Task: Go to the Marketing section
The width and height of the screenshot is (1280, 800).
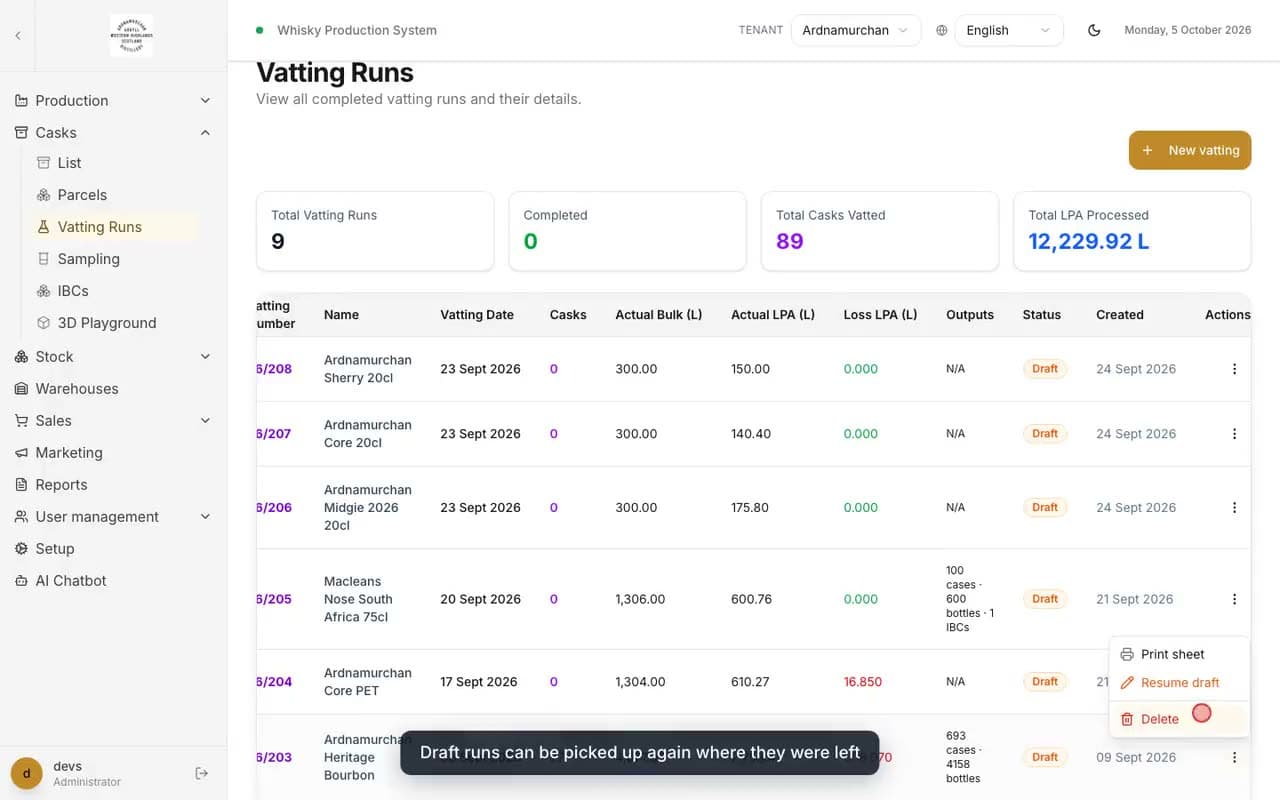Action: [113, 452]
